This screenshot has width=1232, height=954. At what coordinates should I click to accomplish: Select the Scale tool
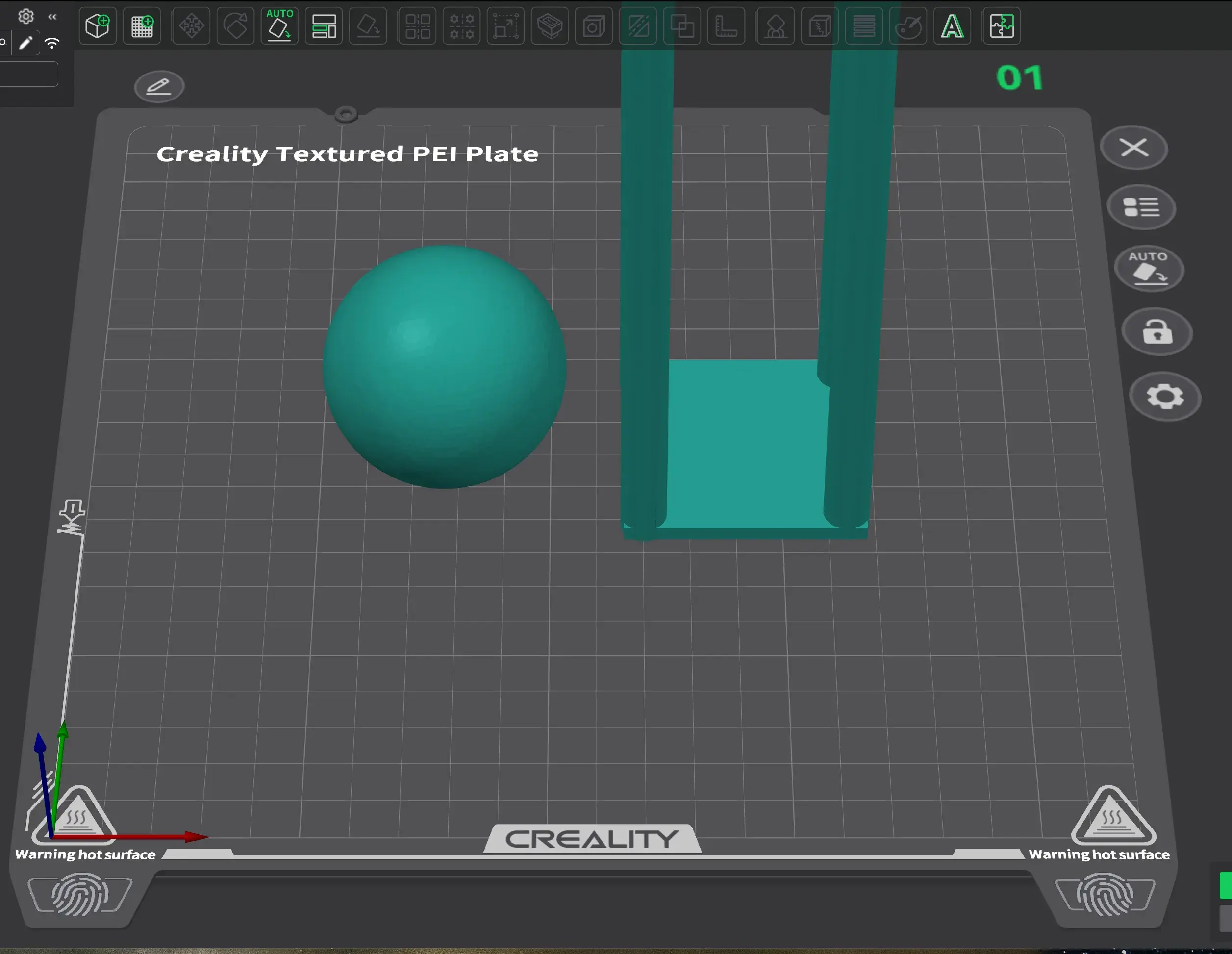tap(505, 25)
